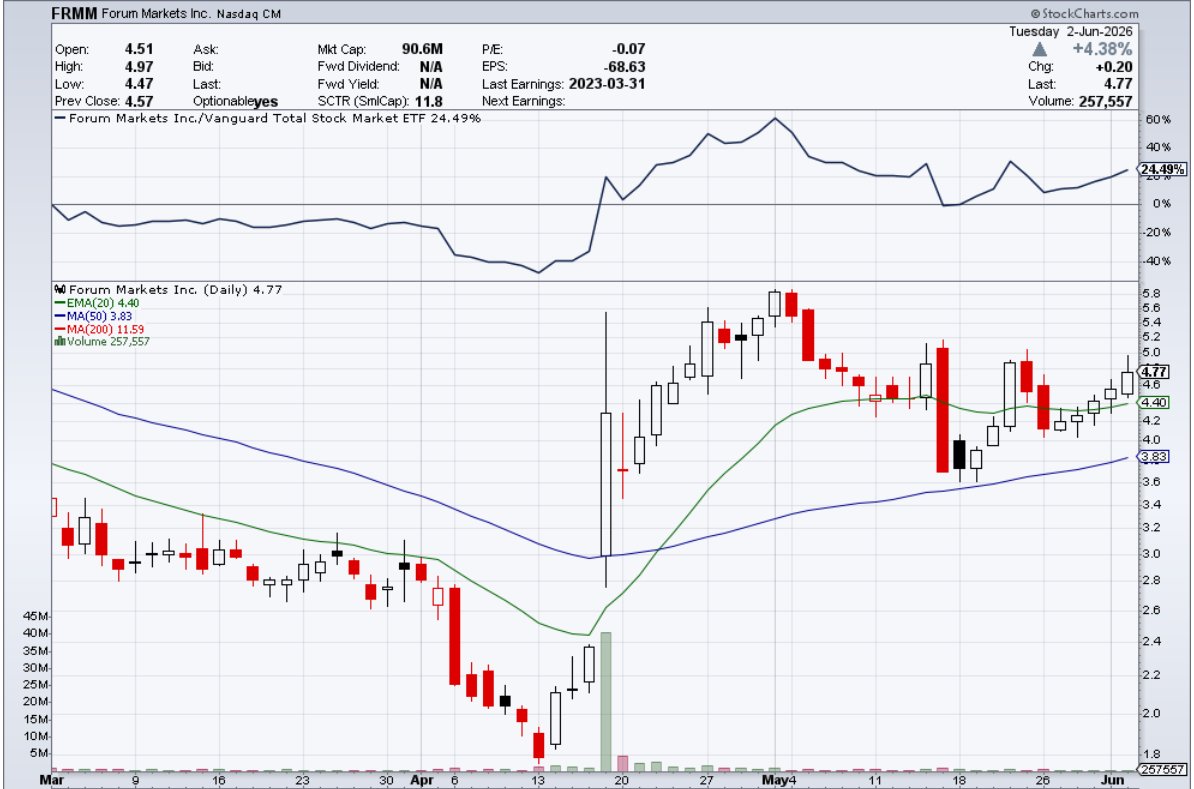Click the Fwd Dividend label
1194x789 pixels.
pos(359,67)
